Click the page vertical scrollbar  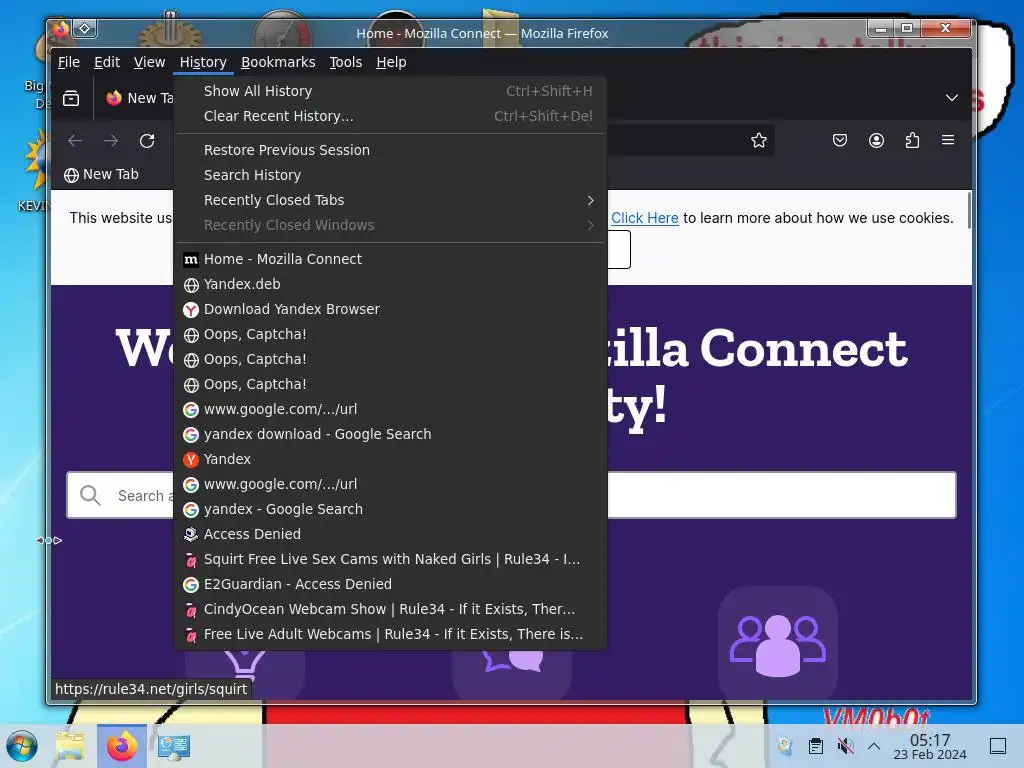pyautogui.click(x=969, y=210)
